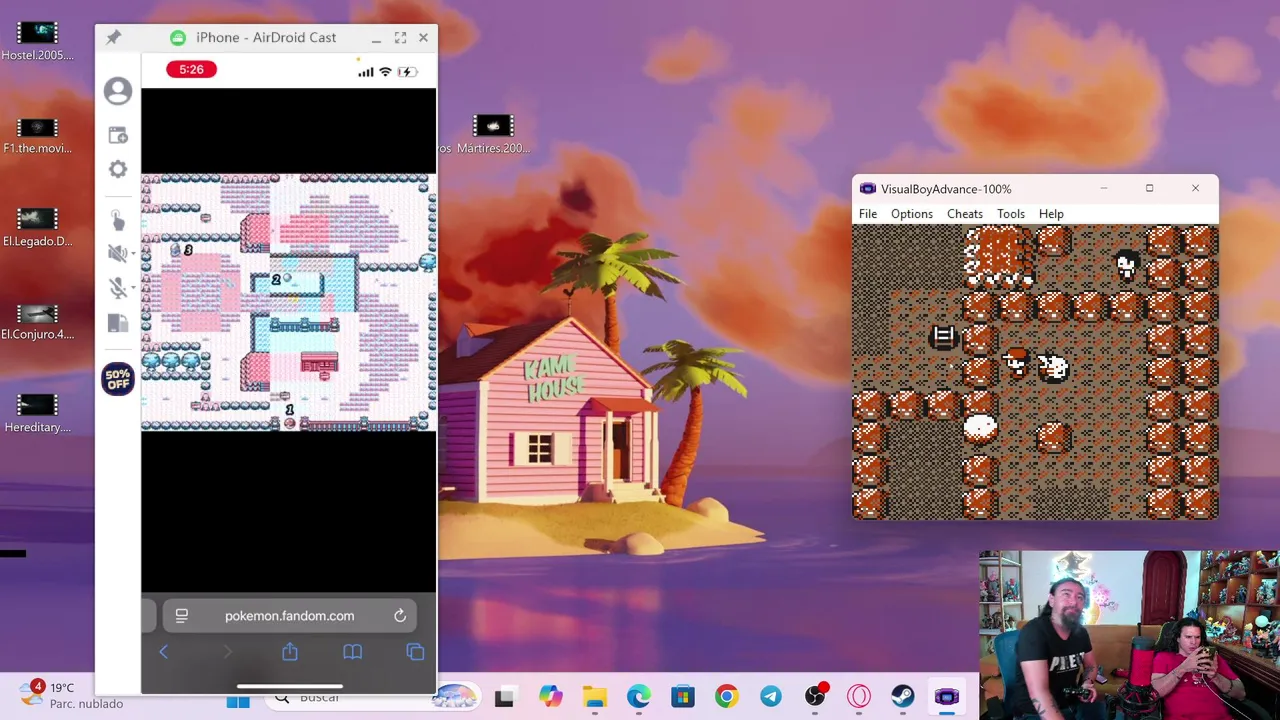The width and height of the screenshot is (1280, 720).
Task: Open Task View from the taskbar
Action: tap(504, 697)
